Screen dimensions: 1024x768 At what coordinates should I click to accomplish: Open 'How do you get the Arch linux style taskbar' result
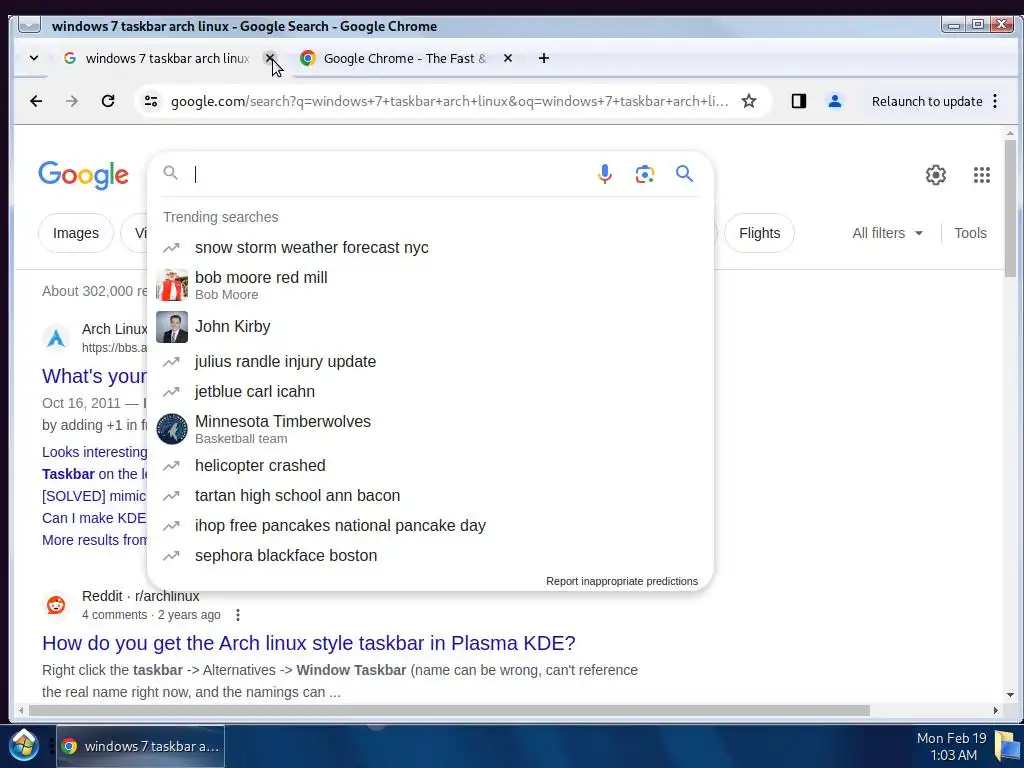[x=308, y=643]
